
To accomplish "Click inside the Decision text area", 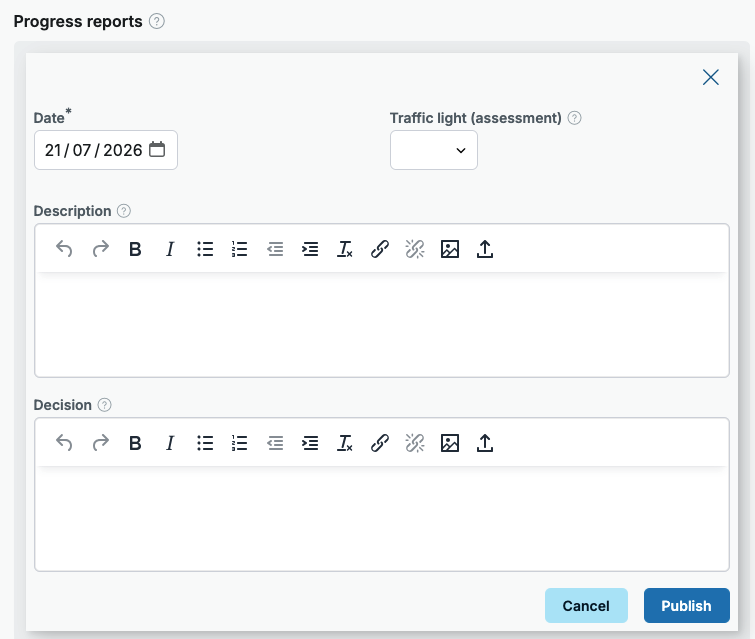I will [382, 519].
